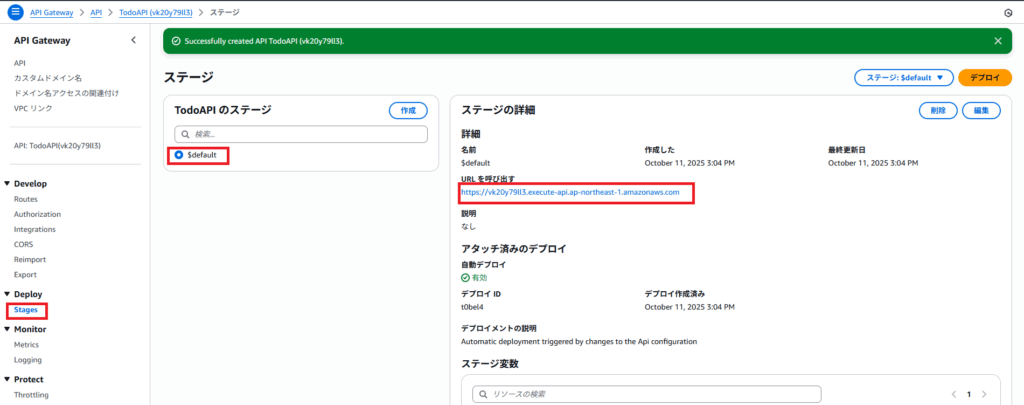This screenshot has width=1024, height=405.
Task: Collapse the Develop section in sidebar
Action: pyautogui.click(x=8, y=184)
